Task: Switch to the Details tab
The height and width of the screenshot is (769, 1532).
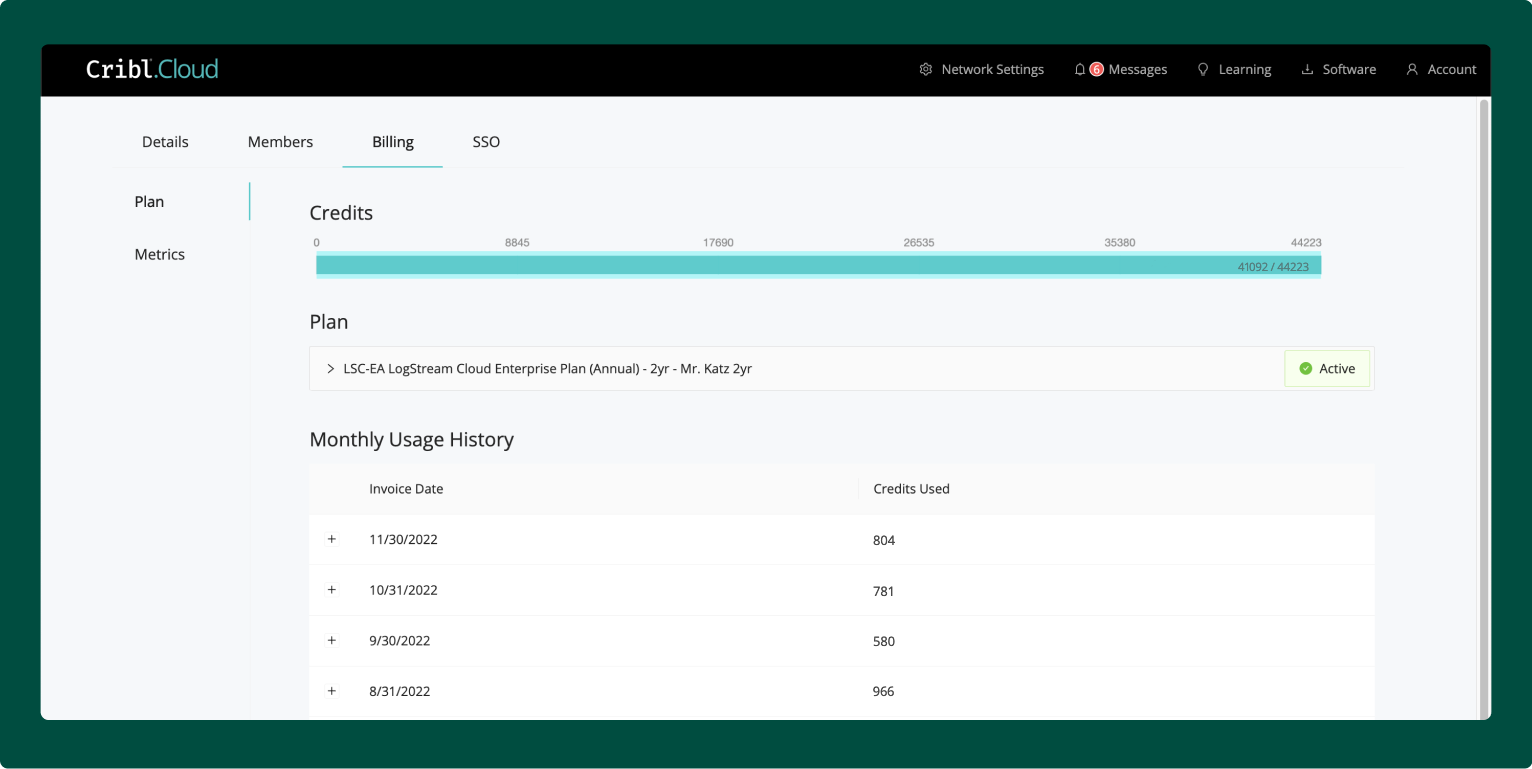Action: pyautogui.click(x=165, y=142)
